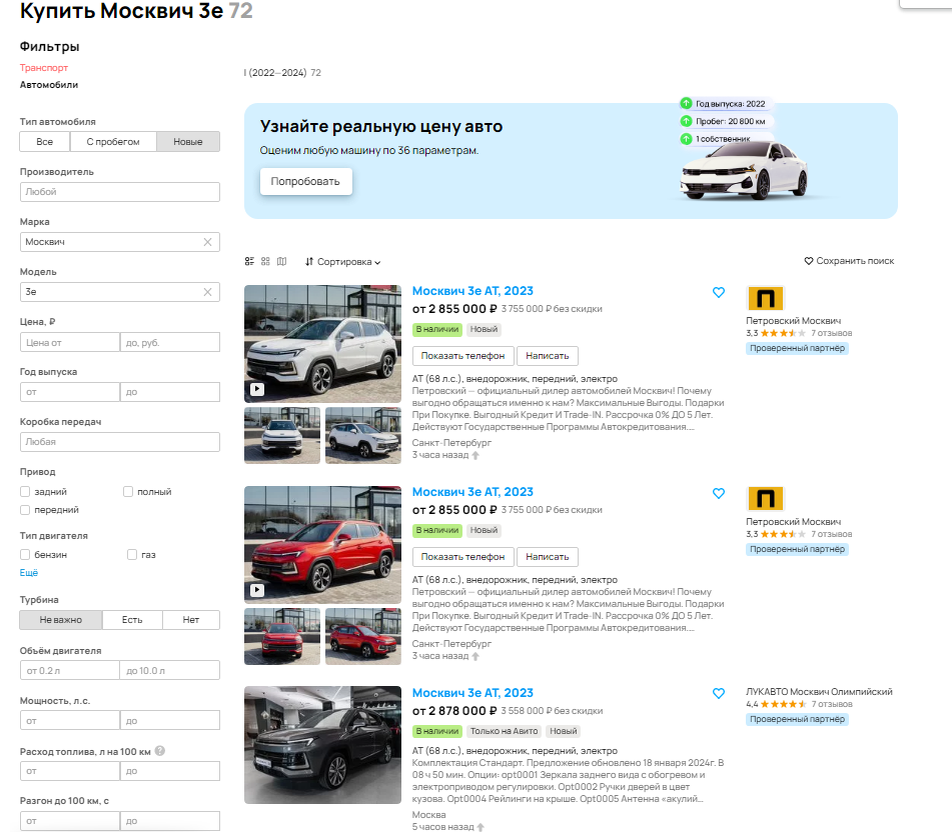This screenshot has width=952, height=832.
Task: Switch to list view icon
Action: 249,261
